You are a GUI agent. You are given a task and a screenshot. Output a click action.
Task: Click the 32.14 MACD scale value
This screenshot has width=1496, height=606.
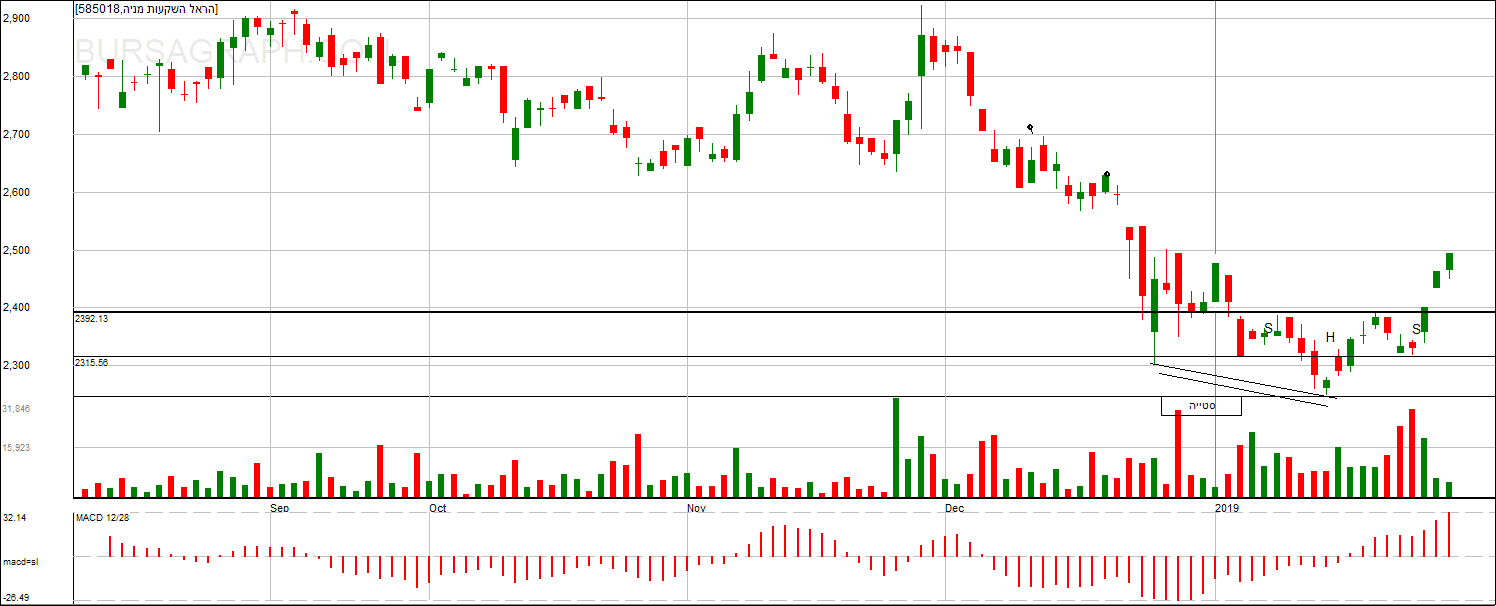(x=14, y=518)
